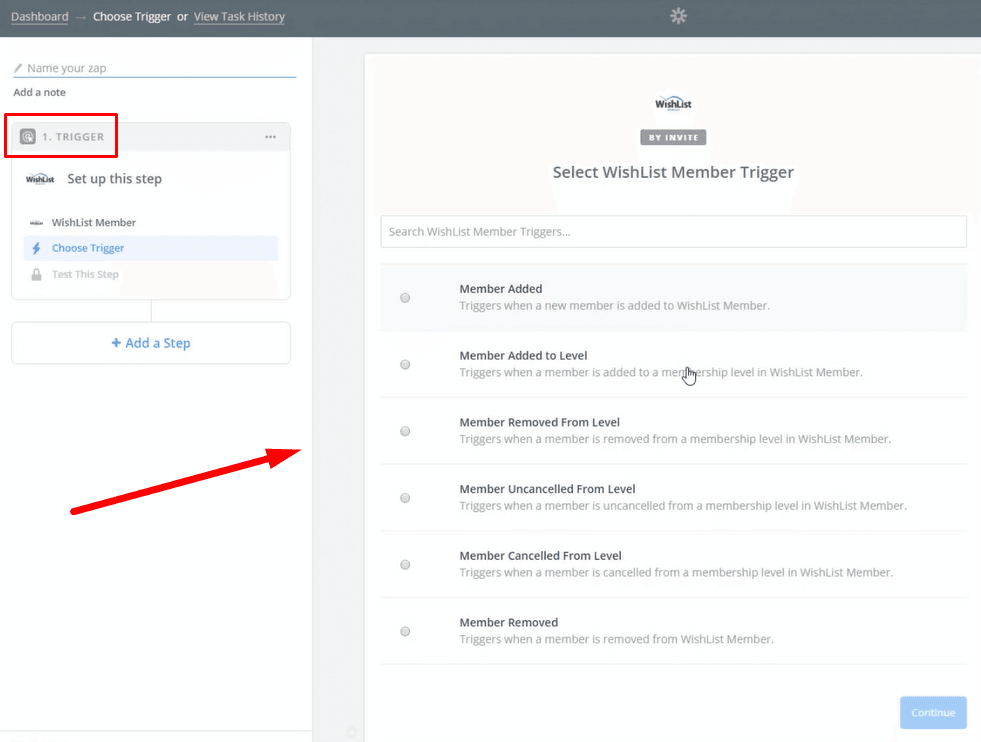Image resolution: width=981 pixels, height=742 pixels.
Task: Select the Member Removed radio button
Action: (x=405, y=631)
